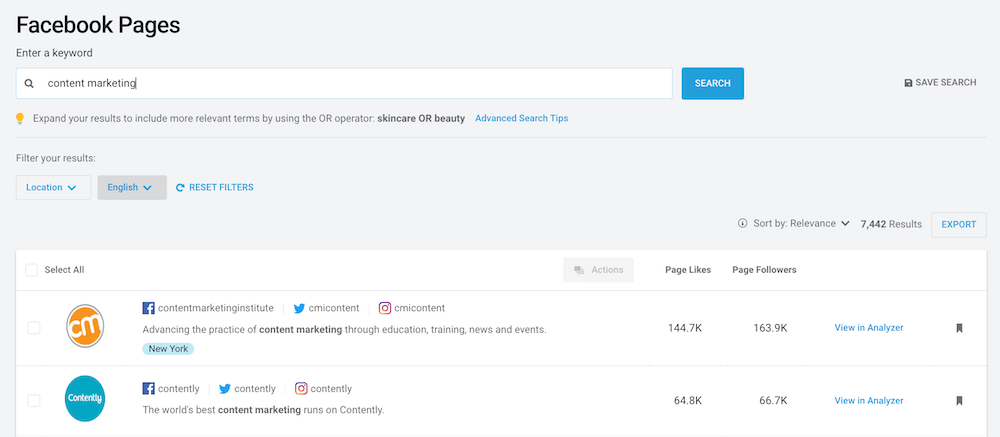
Task: Expand the Location filter dropdown
Action: click(x=53, y=188)
